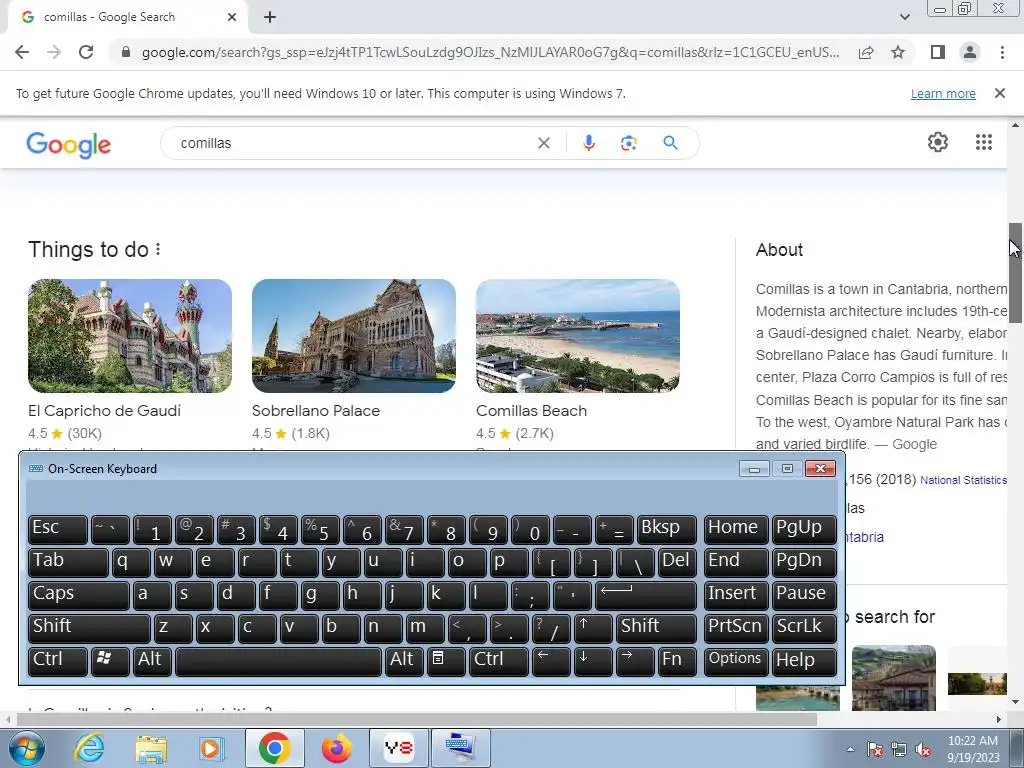Toggle the right Alt key on keyboard
This screenshot has width=1024, height=768.
(x=404, y=660)
